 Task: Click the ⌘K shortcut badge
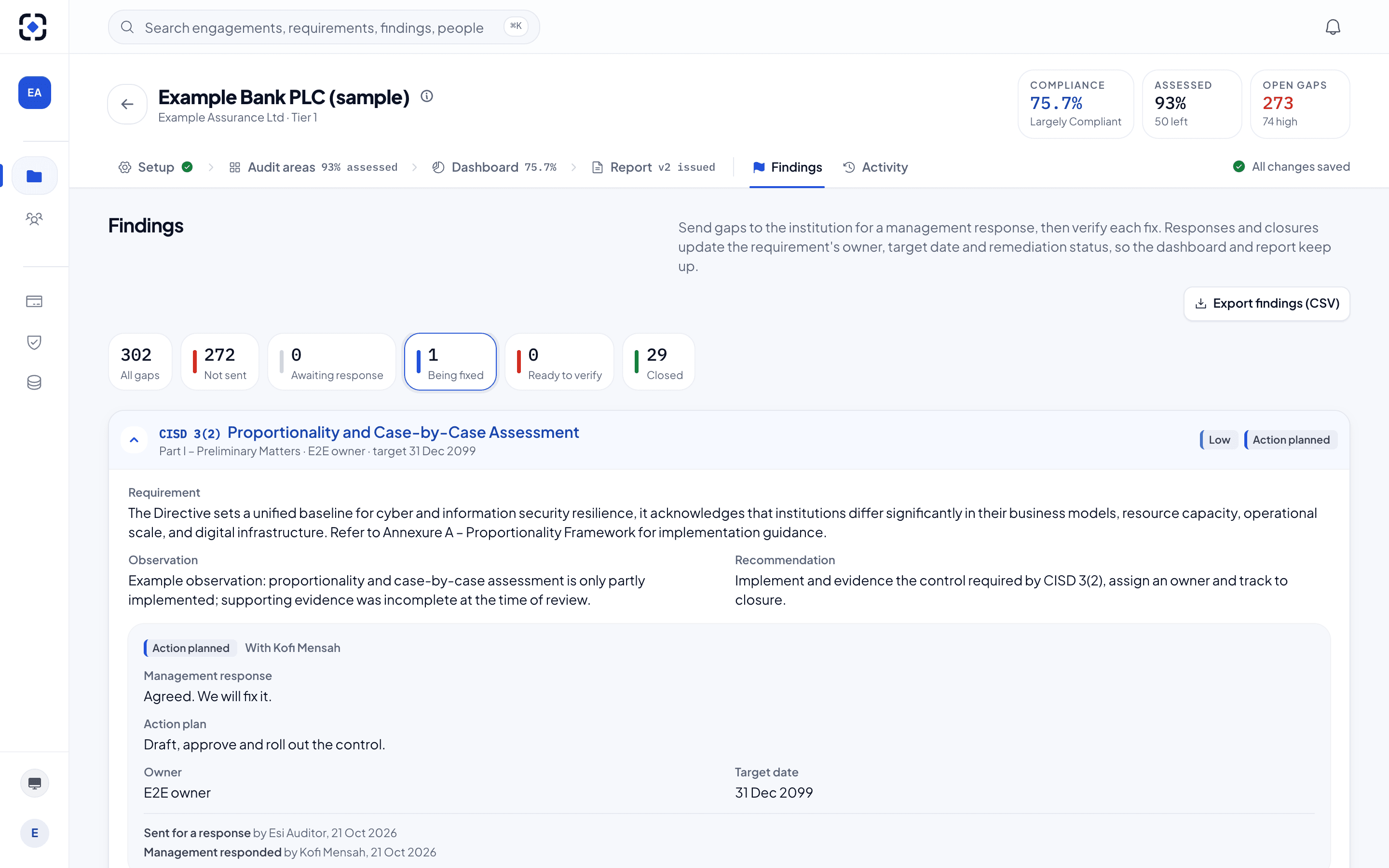pos(516,26)
